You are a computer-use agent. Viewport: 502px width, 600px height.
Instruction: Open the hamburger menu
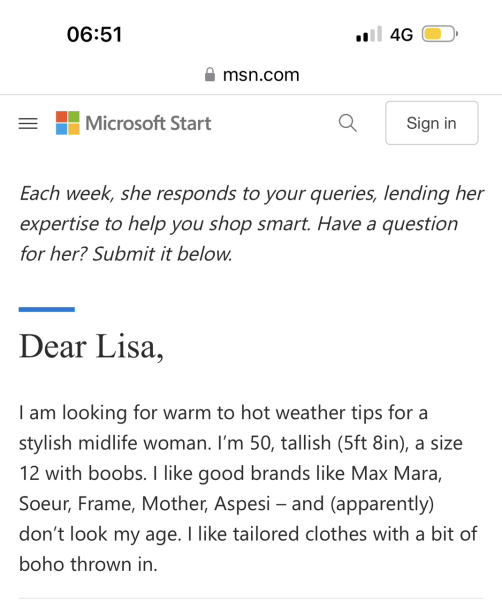point(28,123)
